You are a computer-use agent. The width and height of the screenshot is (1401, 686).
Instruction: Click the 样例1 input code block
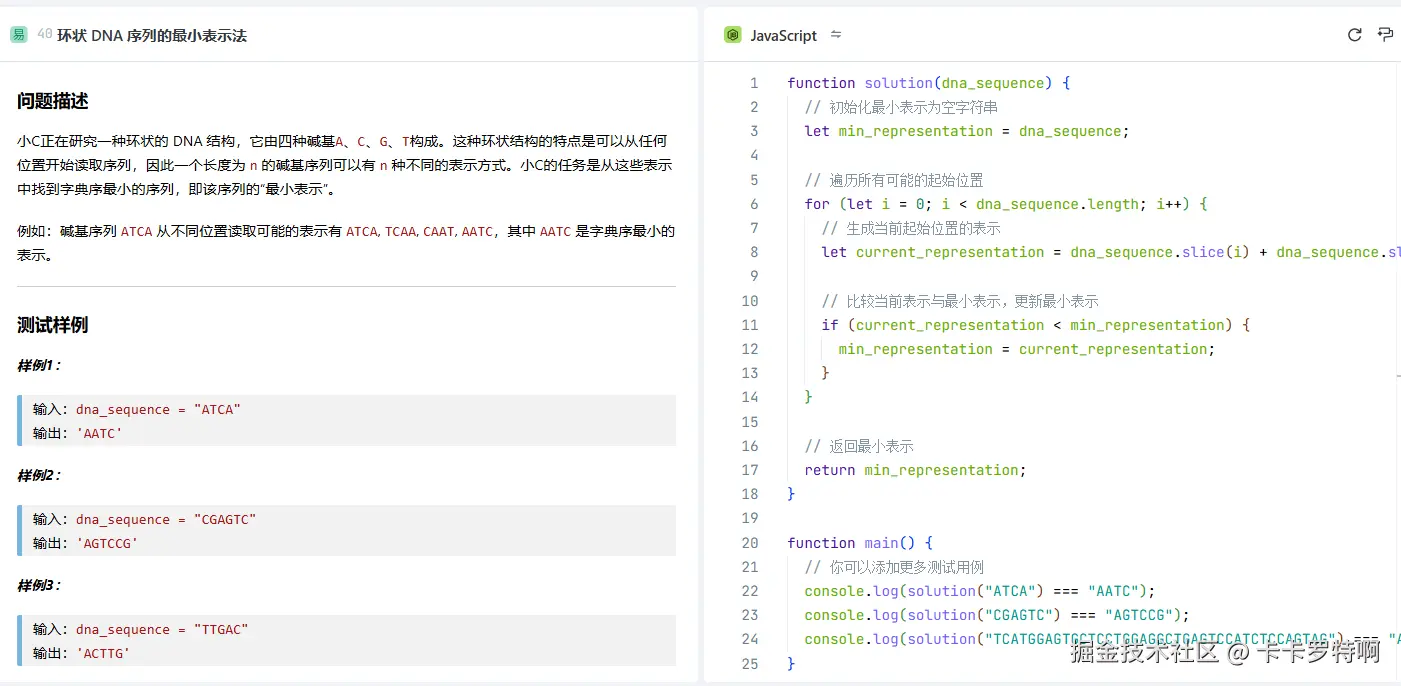point(346,420)
